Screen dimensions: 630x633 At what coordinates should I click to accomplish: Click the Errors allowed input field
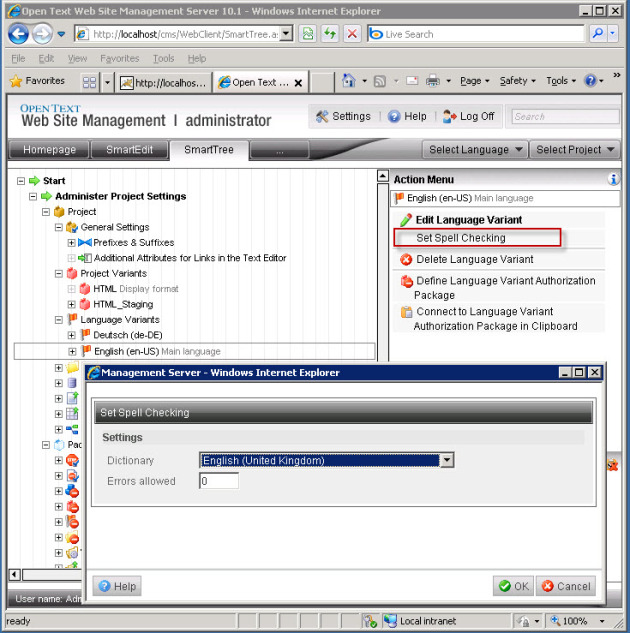pos(219,481)
